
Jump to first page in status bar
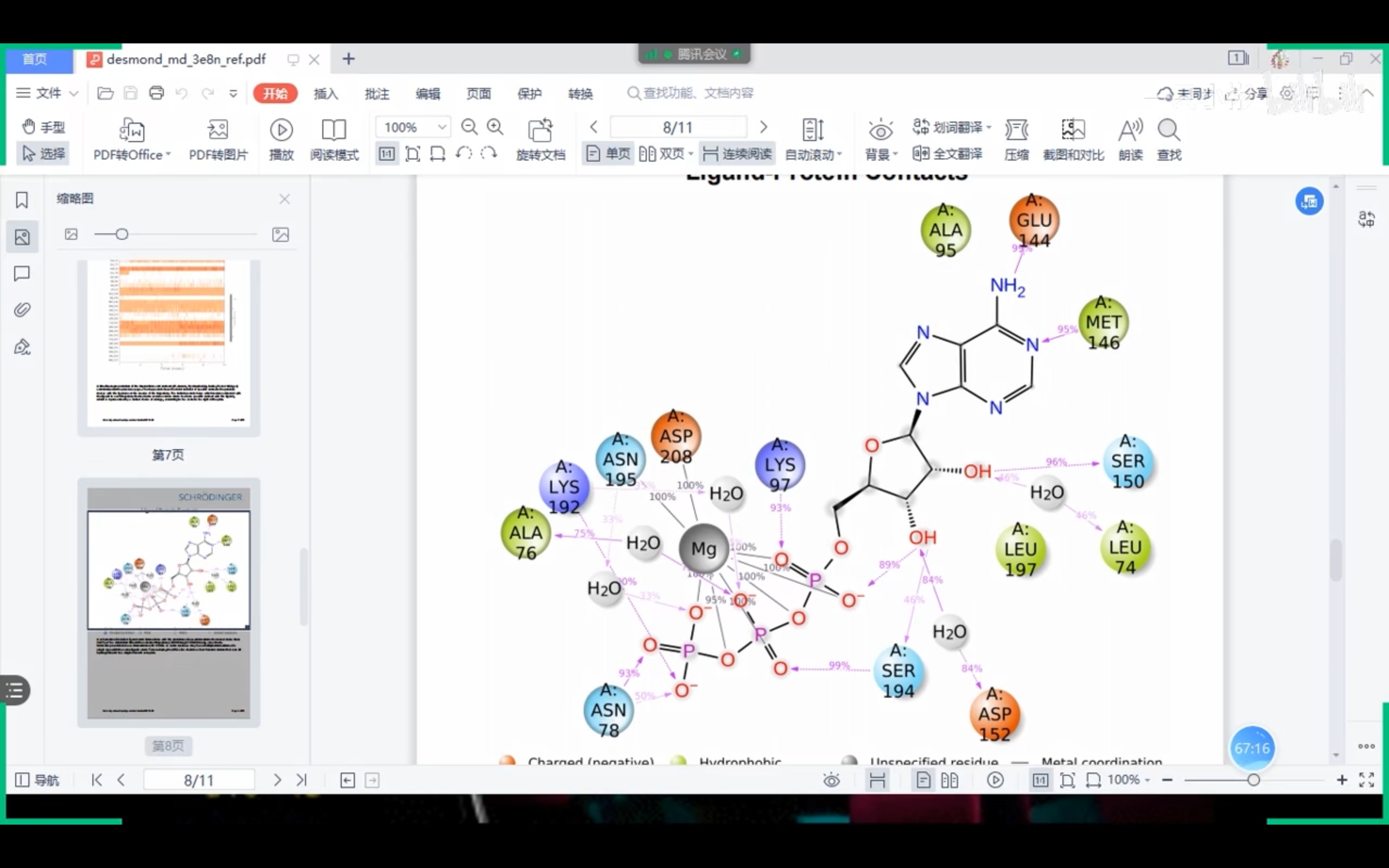(x=97, y=780)
